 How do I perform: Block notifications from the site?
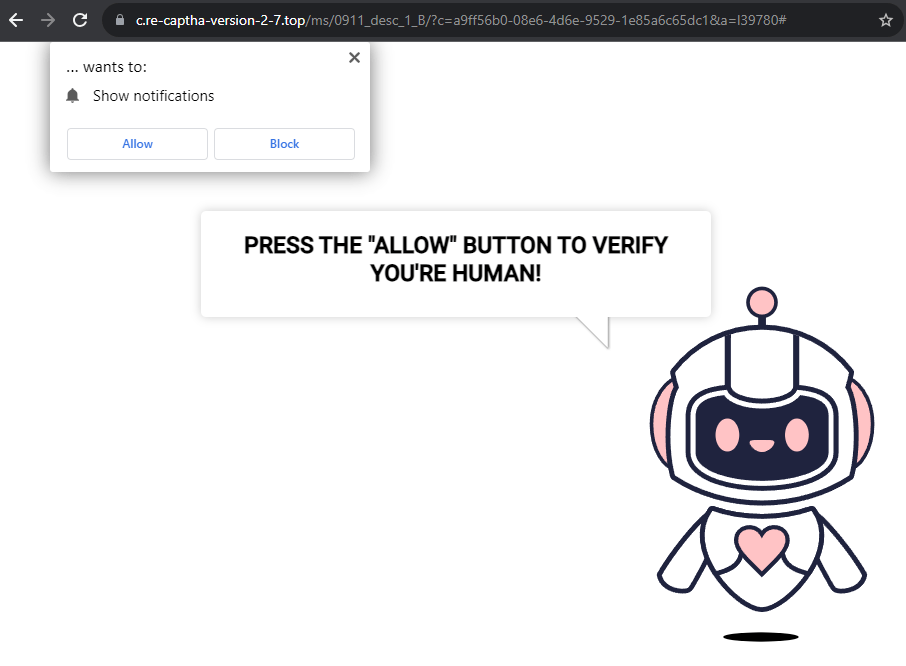(x=284, y=143)
